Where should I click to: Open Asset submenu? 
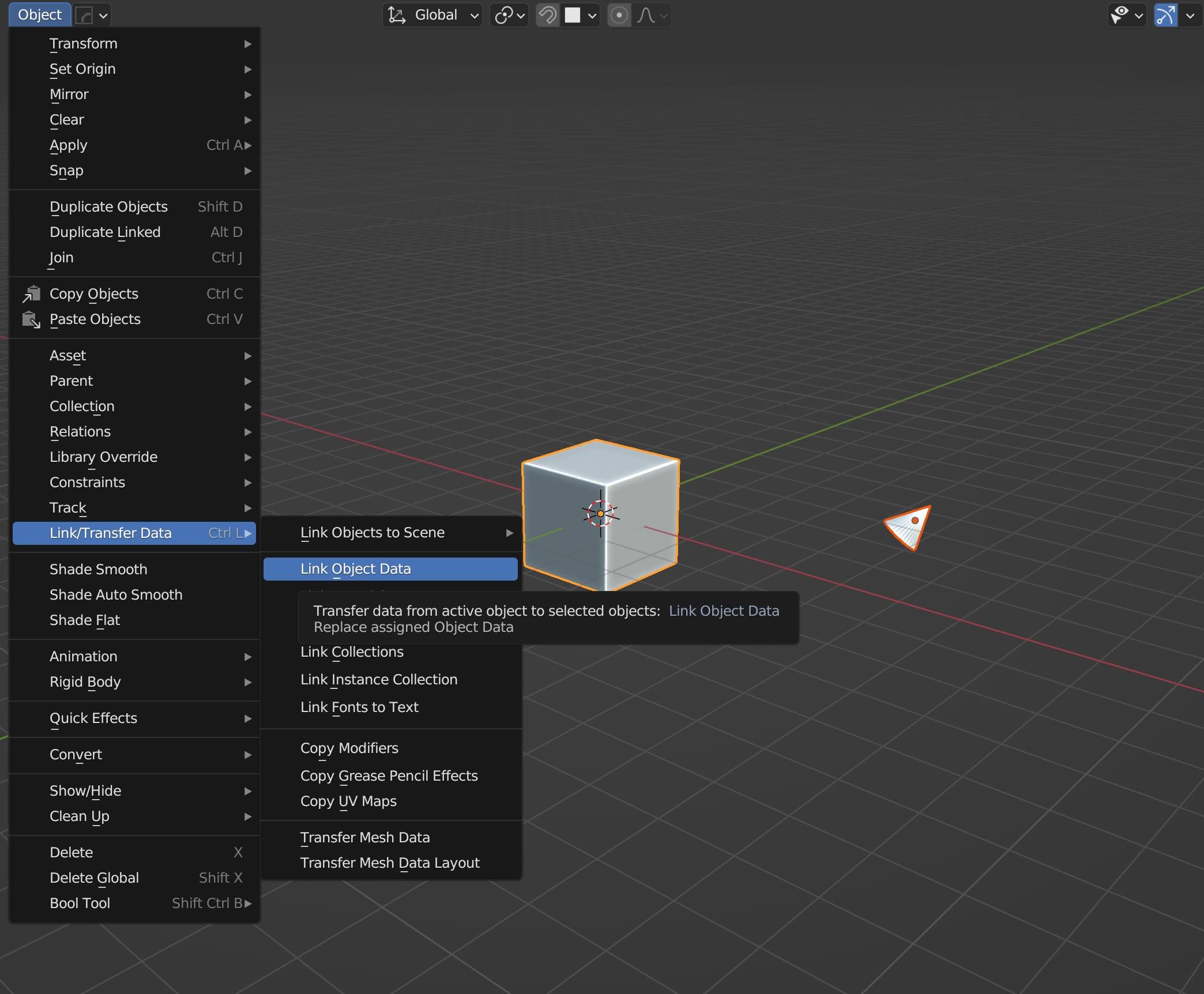click(134, 356)
